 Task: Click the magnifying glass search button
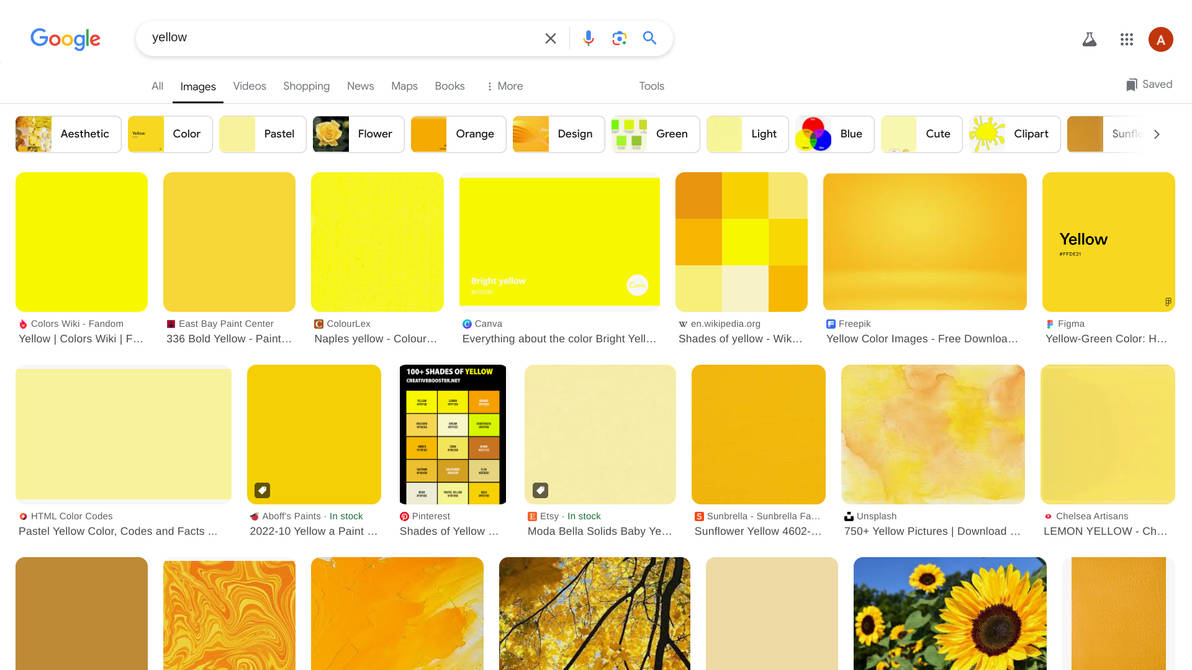tap(649, 38)
